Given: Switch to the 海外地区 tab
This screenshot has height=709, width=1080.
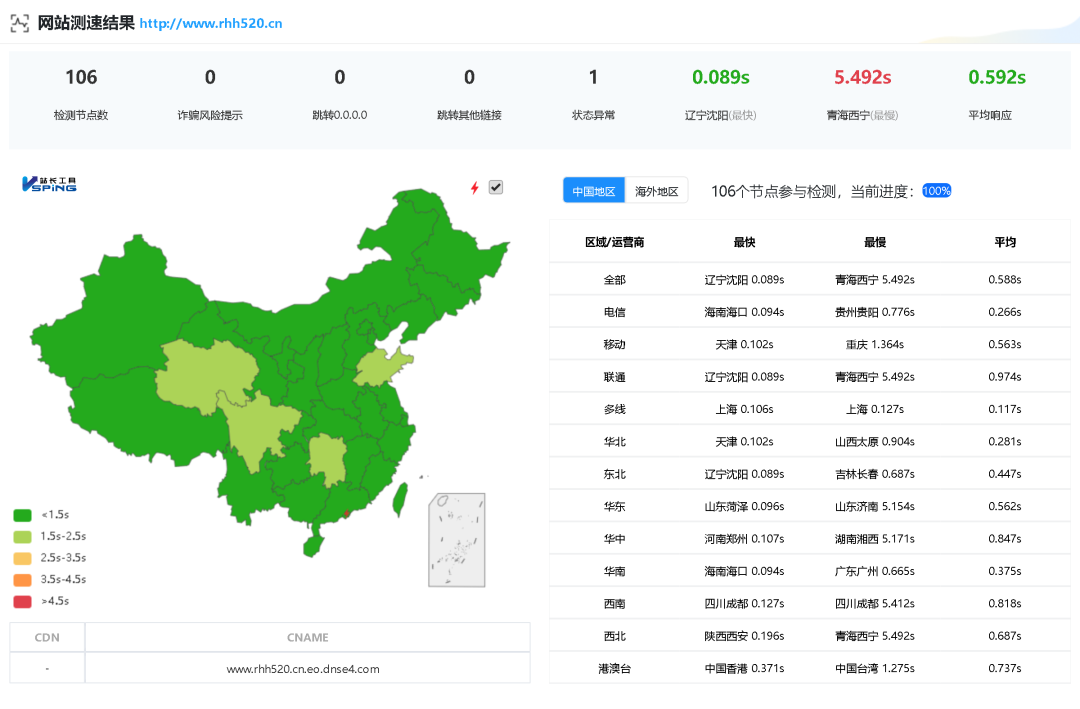Looking at the screenshot, I should point(656,190).
